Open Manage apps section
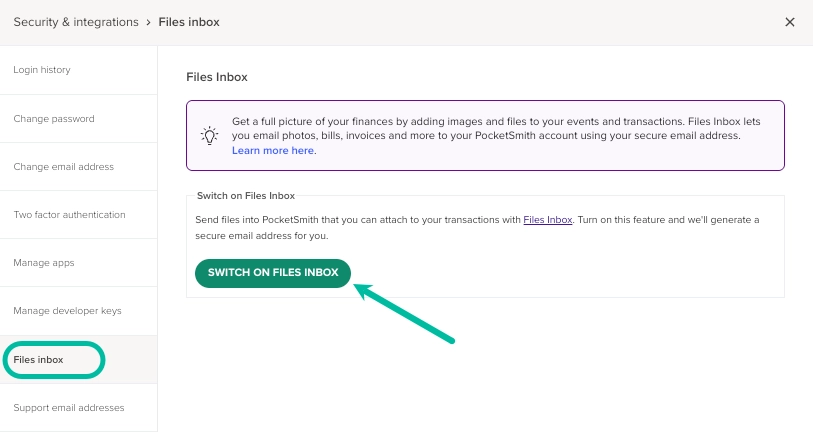The image size is (813, 432). pos(78,262)
